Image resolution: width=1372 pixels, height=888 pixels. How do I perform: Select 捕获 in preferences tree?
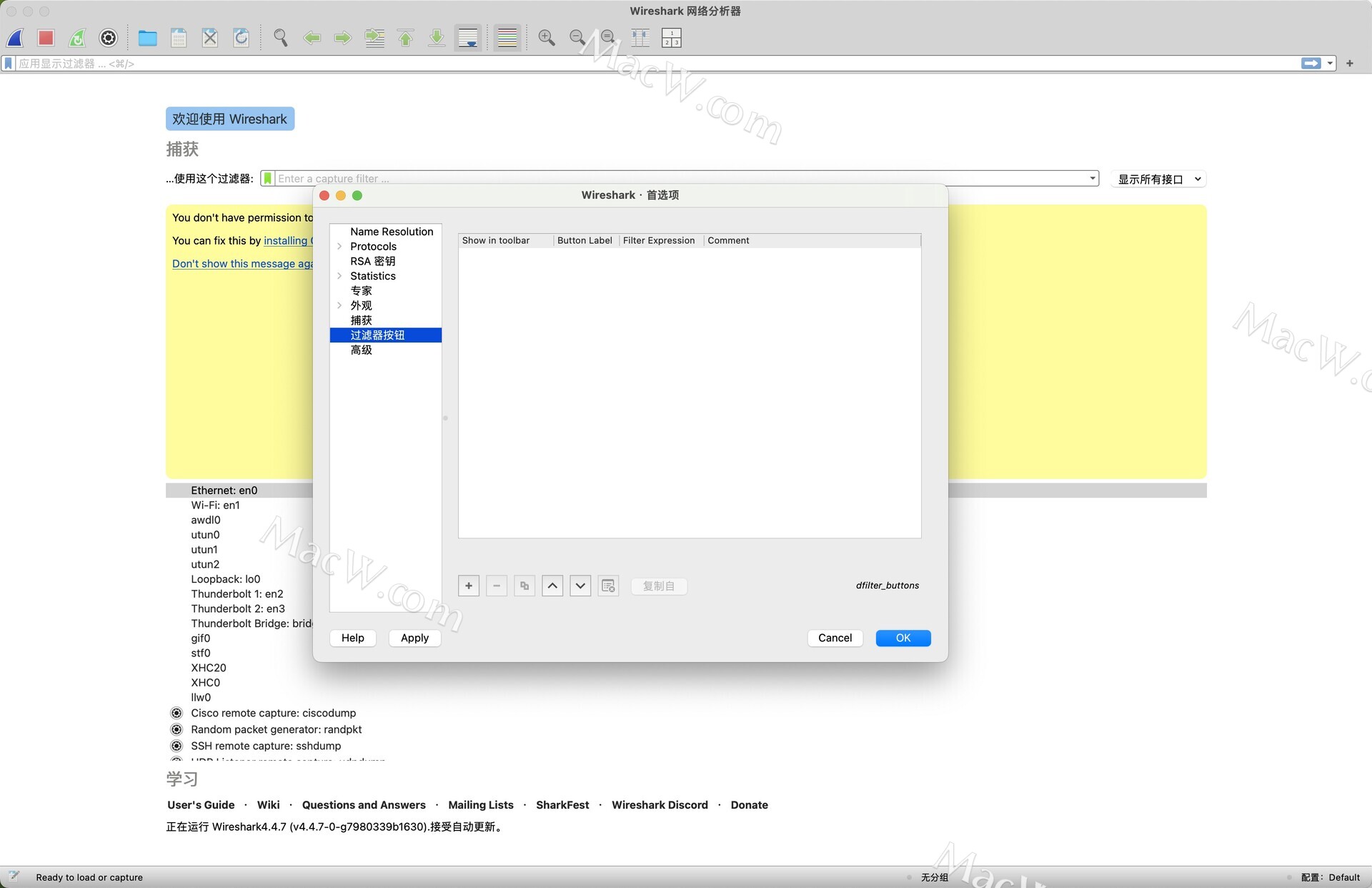(361, 320)
